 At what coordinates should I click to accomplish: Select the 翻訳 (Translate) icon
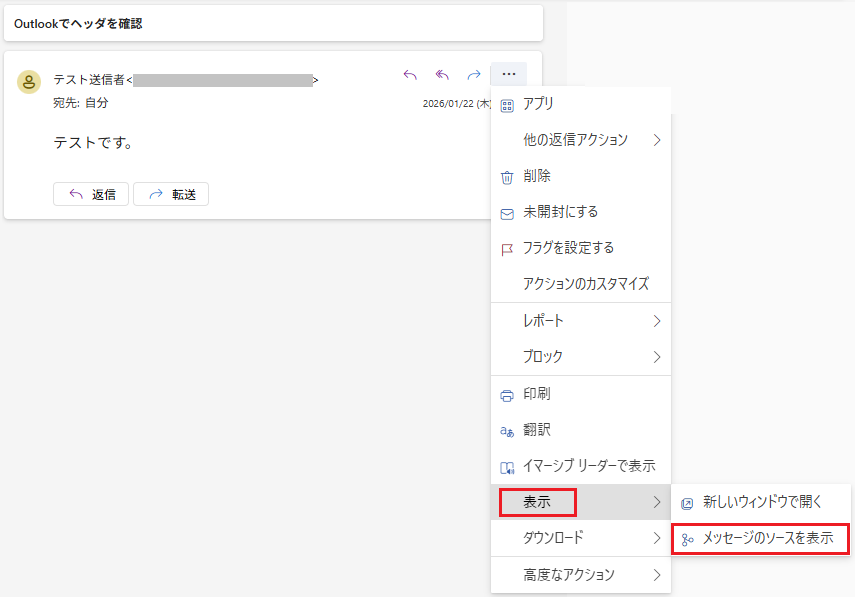[509, 429]
